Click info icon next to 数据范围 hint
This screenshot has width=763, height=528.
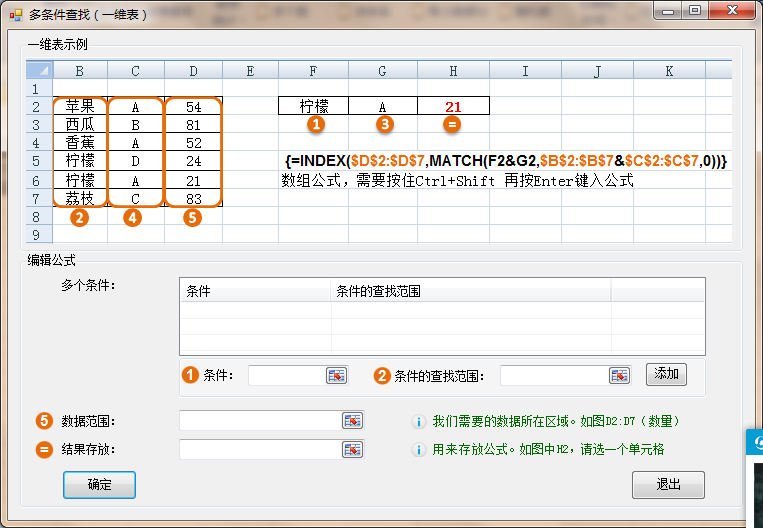[x=419, y=422]
